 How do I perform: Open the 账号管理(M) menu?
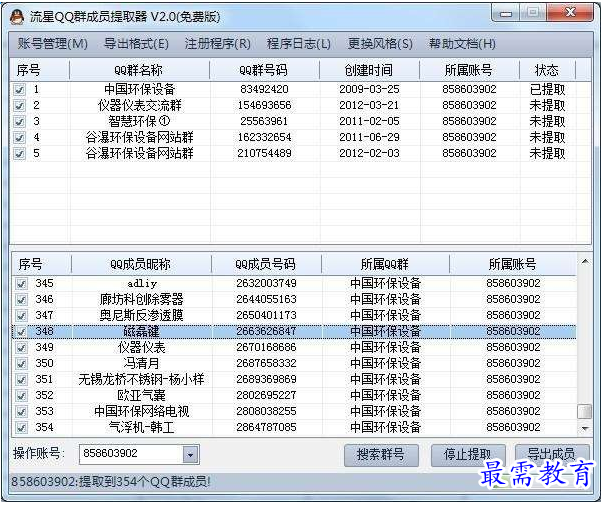(x=52, y=43)
